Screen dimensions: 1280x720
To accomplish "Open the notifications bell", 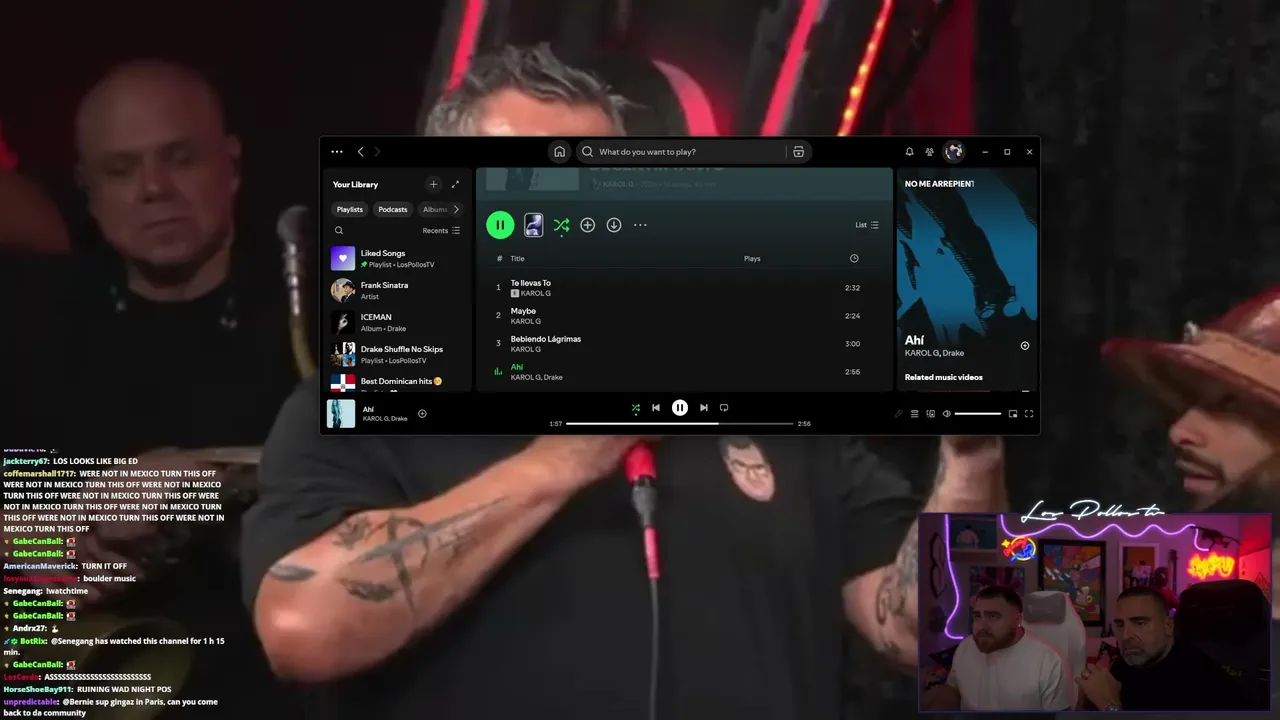I will pos(909,152).
